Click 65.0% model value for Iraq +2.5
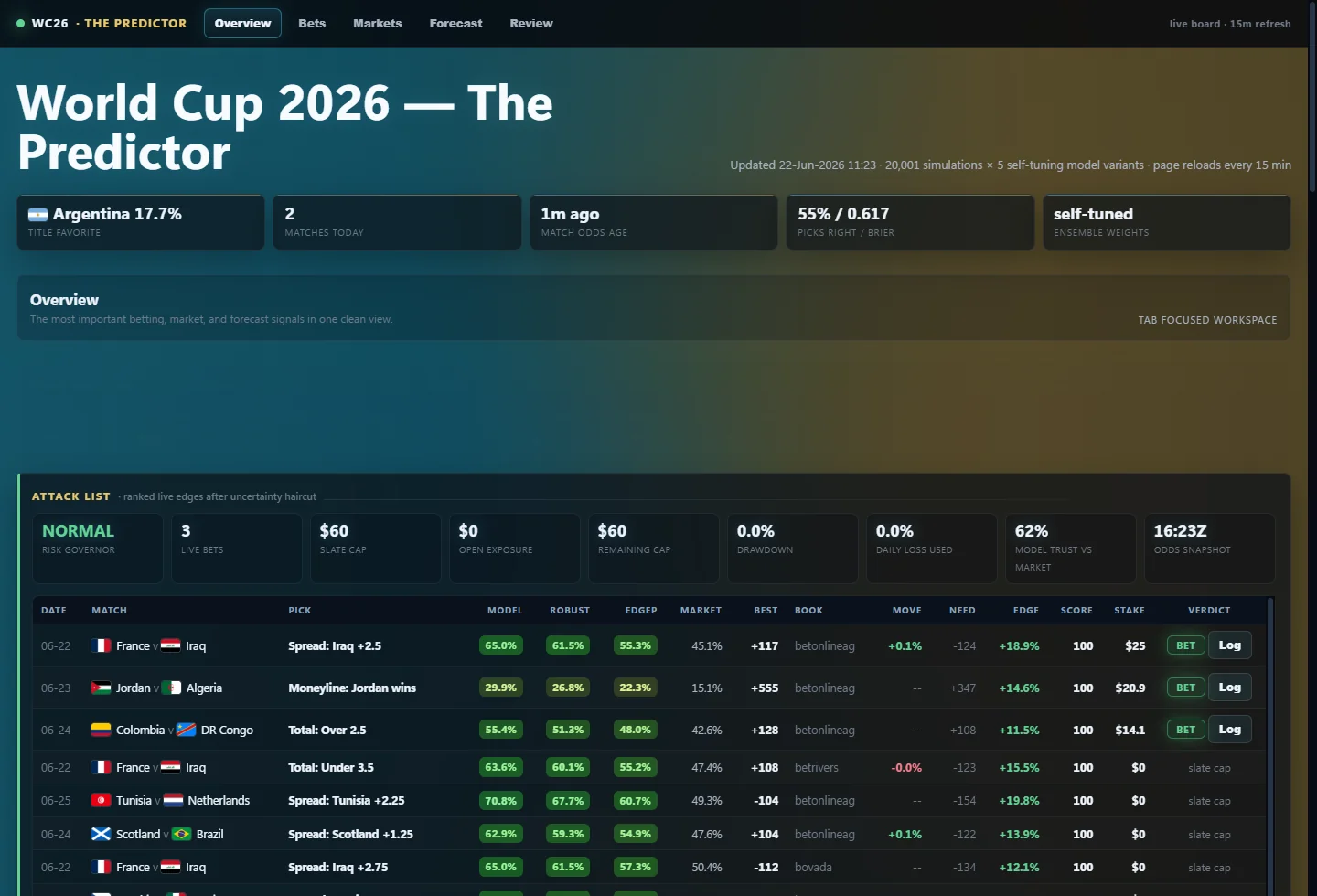This screenshot has height=896, width=1317. (501, 645)
